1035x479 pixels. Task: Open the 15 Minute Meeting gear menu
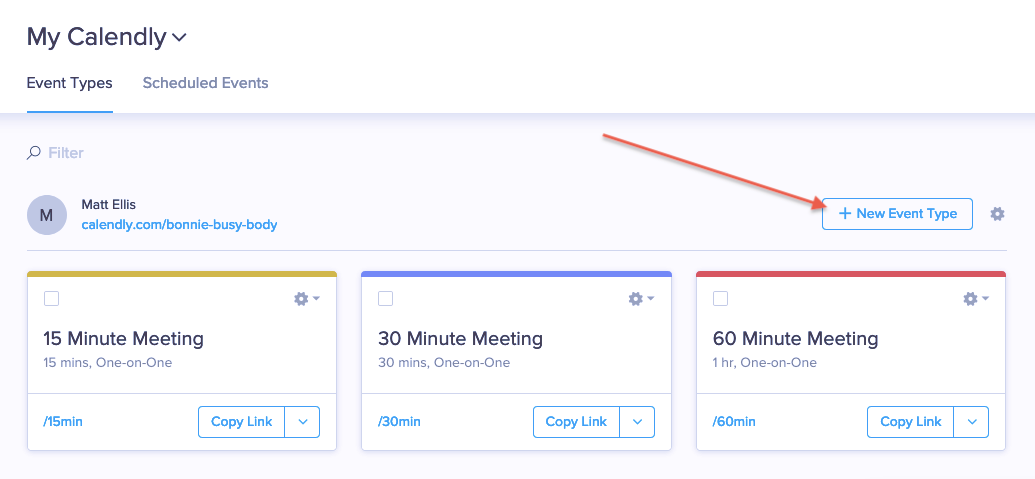coord(306,299)
